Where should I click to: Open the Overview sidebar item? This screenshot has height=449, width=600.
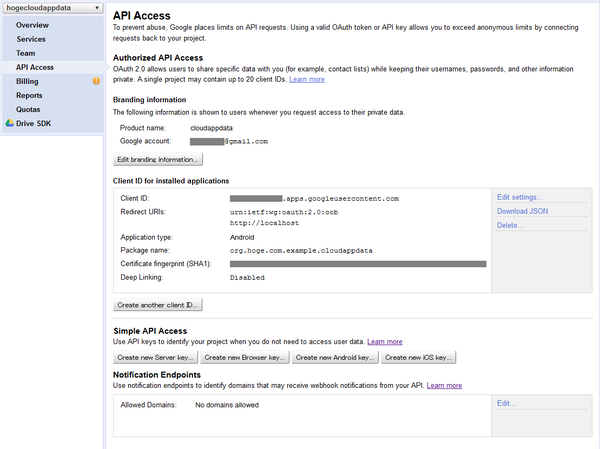[32, 24]
